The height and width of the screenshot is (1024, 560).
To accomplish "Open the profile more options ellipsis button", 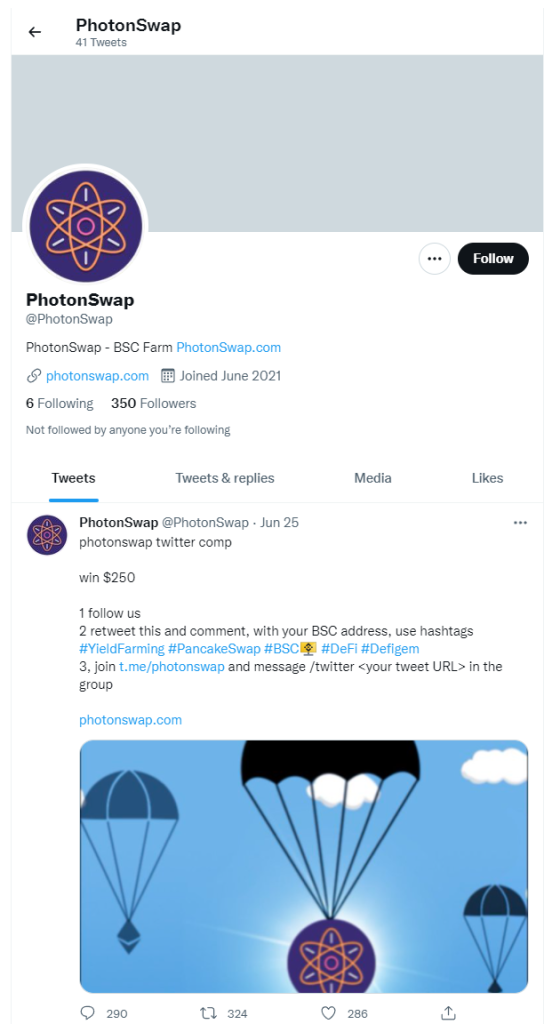I will click(435, 259).
